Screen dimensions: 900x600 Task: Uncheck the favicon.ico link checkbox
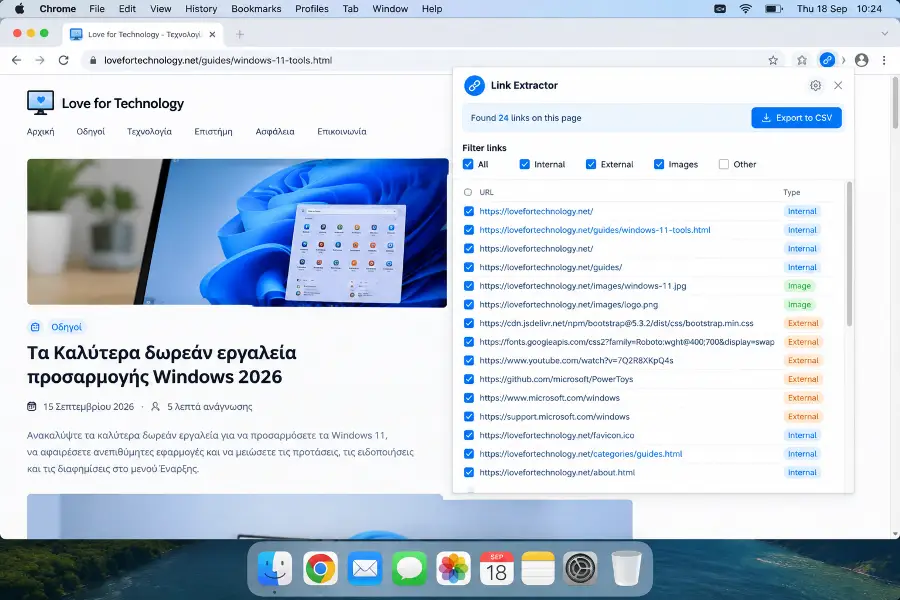469,435
